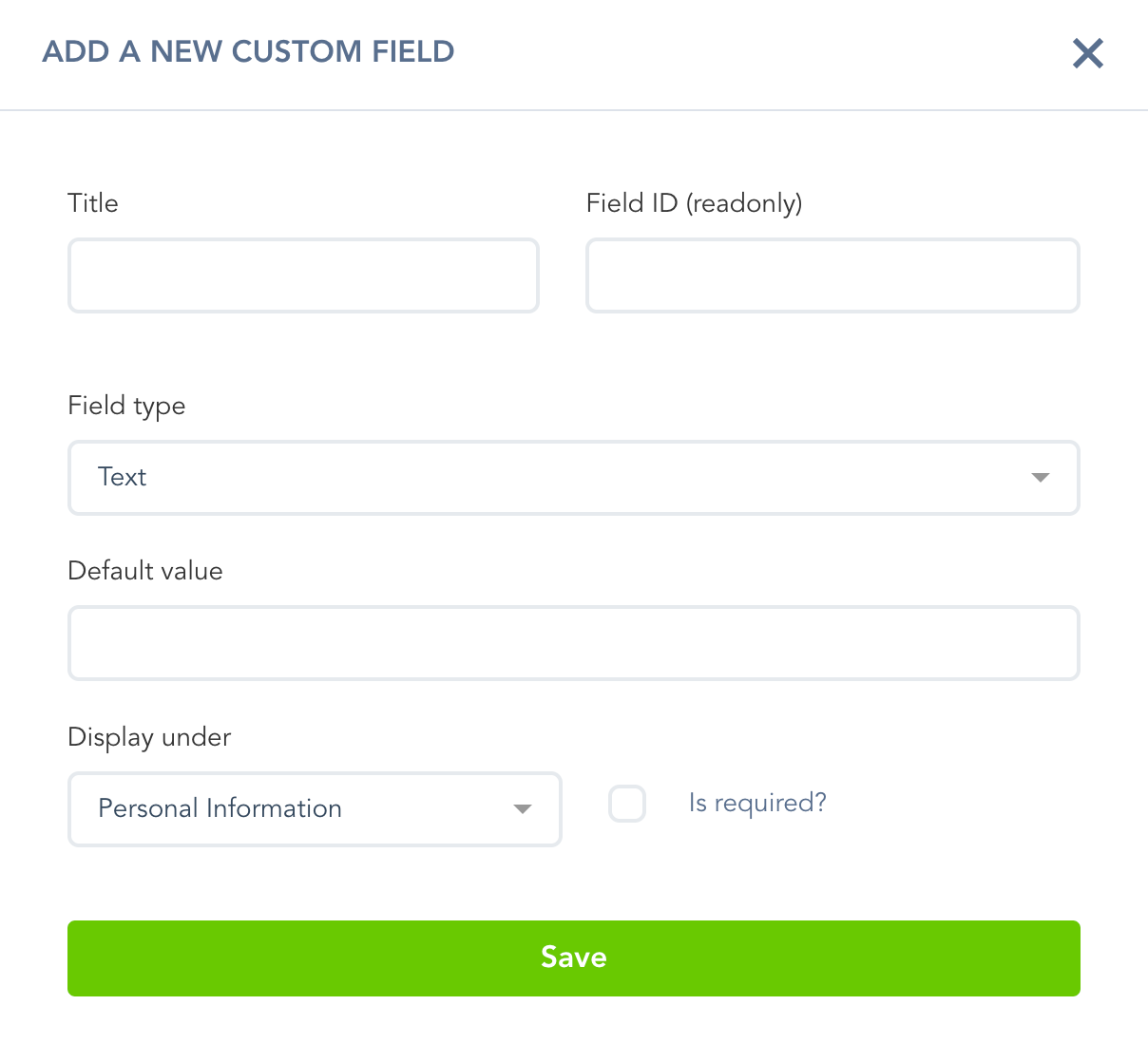Click the 'Field ID (readonly)' label
This screenshot has width=1148, height=1062.
tap(694, 203)
